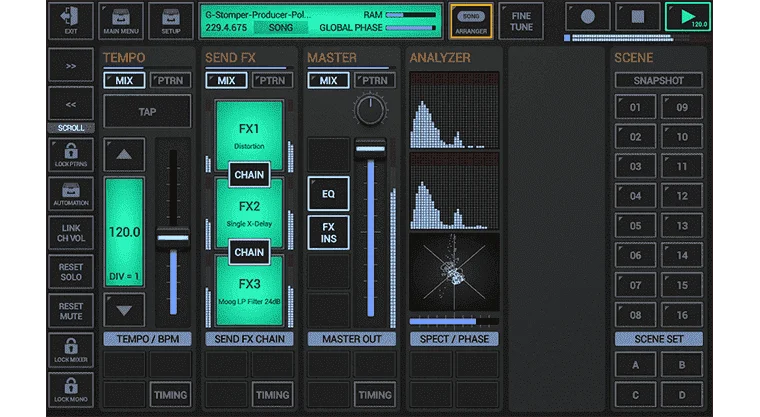Click the TEMPO / BPM label
Viewport: 760px width, 417px height.
147,339
